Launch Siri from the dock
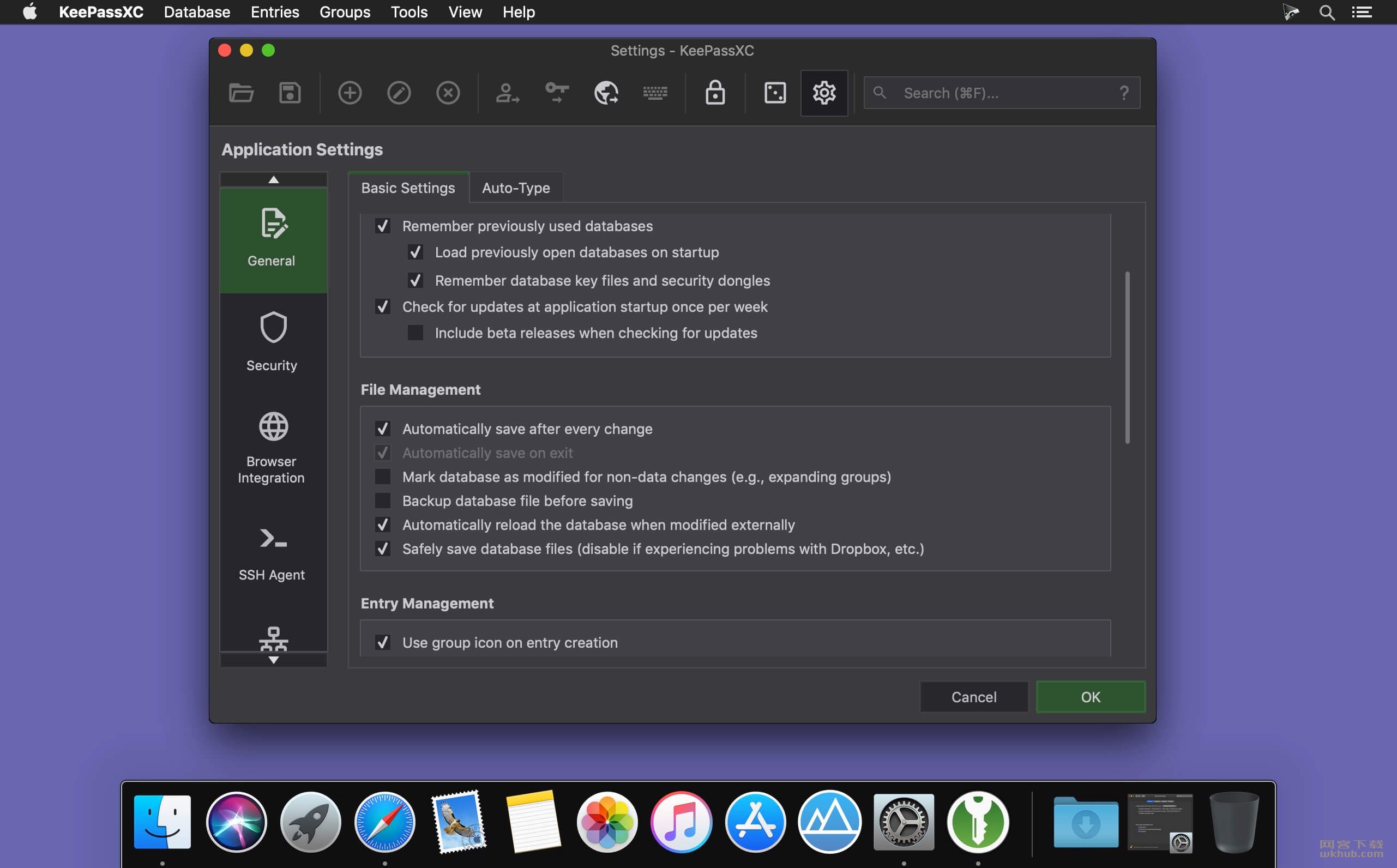This screenshot has width=1397, height=868. [237, 822]
